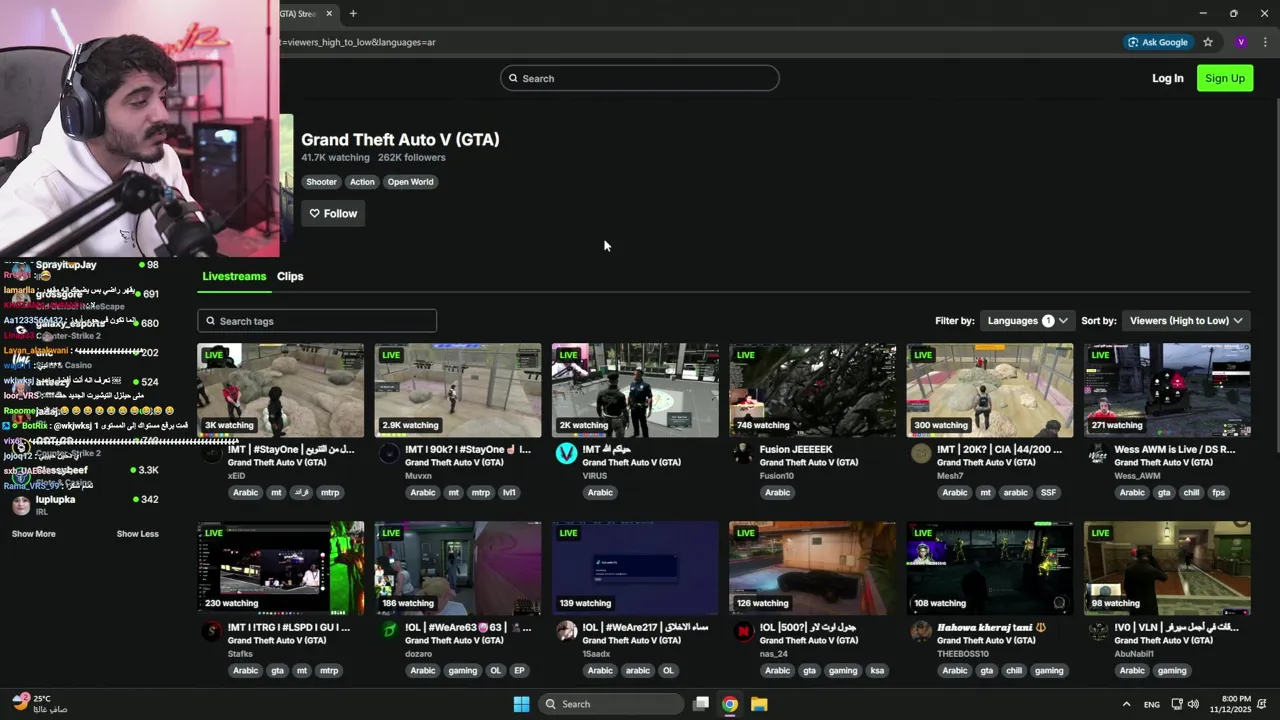The image size is (1280, 720).
Task: Click the ksa tag under nas_24
Action: [877, 671]
